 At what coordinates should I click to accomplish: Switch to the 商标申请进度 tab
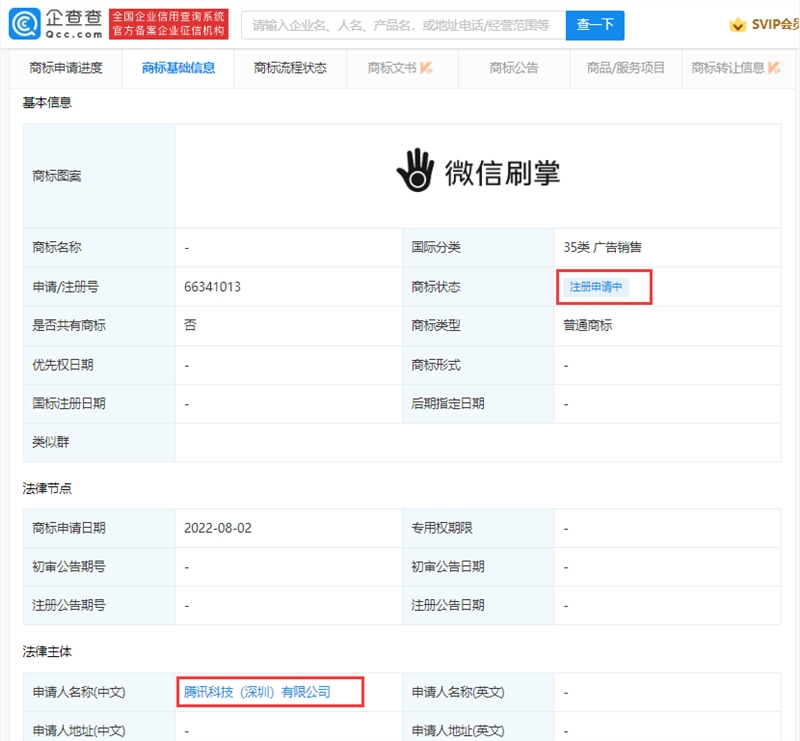click(66, 68)
